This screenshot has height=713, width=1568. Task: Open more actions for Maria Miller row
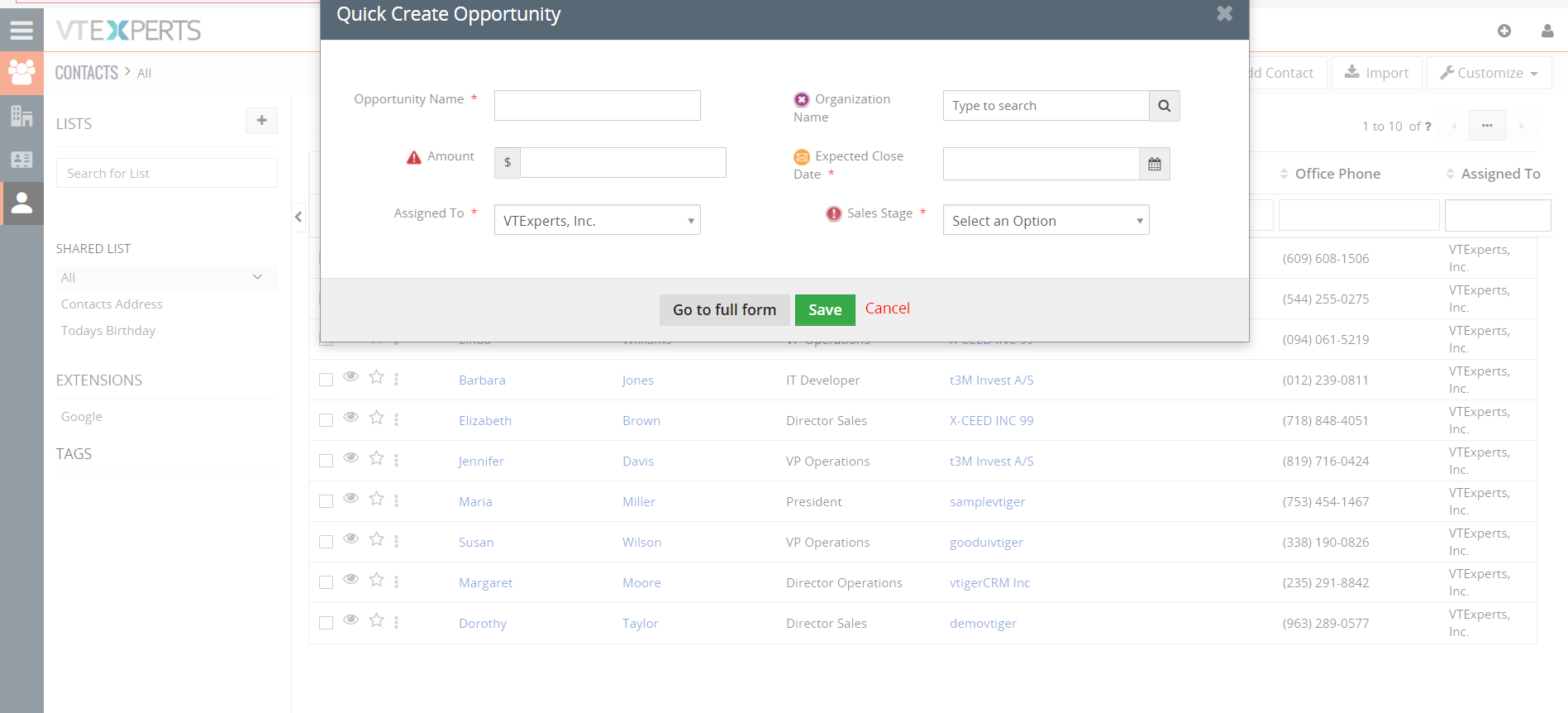pyautogui.click(x=396, y=500)
